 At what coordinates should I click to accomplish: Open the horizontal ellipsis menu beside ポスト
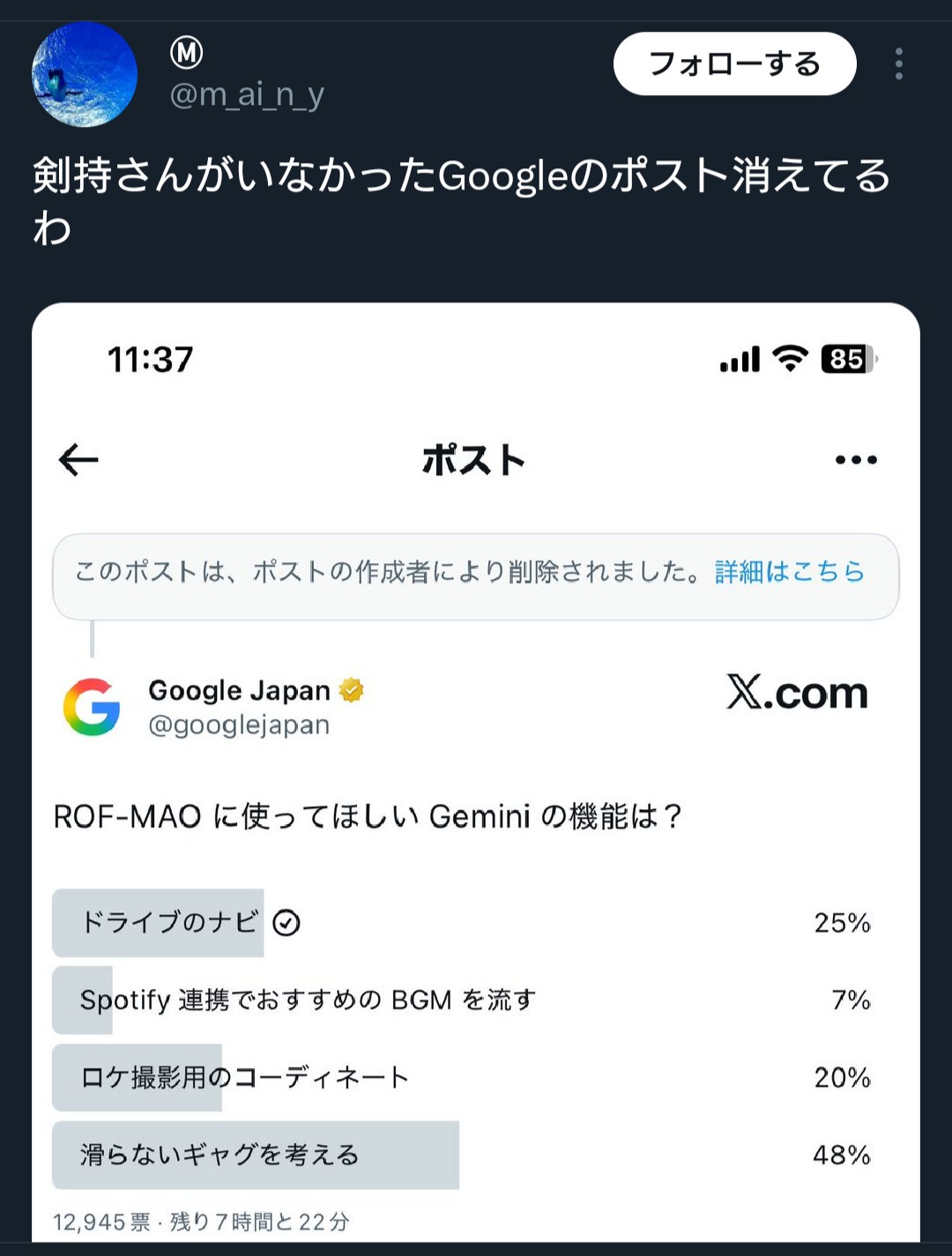click(x=856, y=460)
